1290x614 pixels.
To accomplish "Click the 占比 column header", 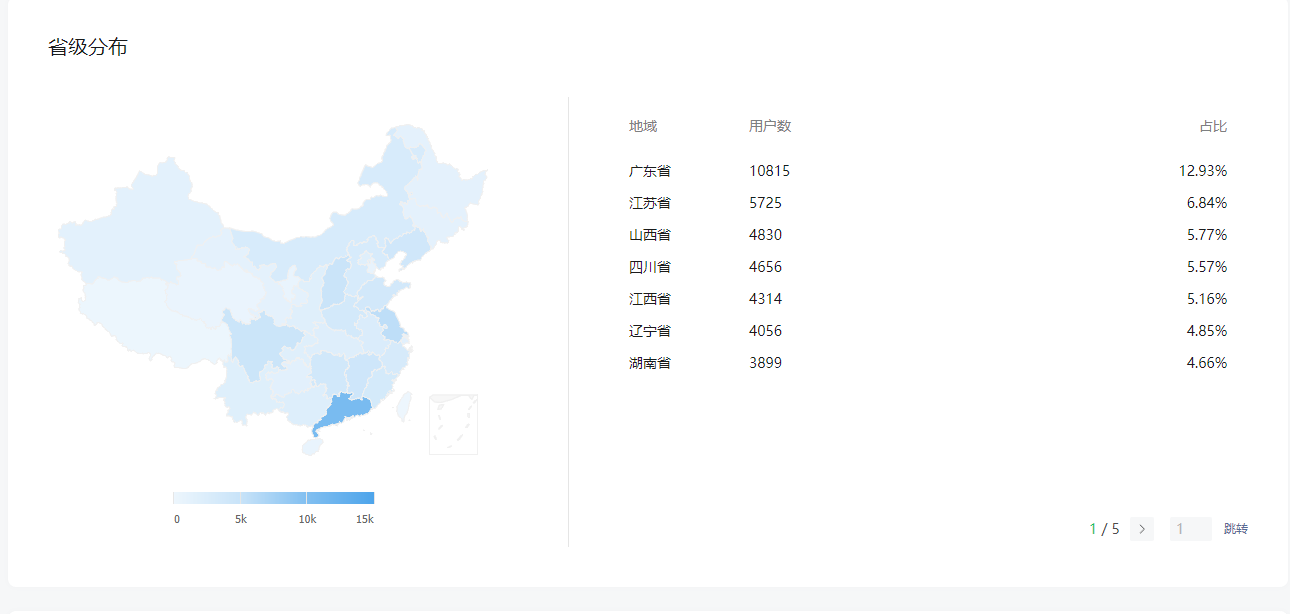I will pyautogui.click(x=1213, y=126).
